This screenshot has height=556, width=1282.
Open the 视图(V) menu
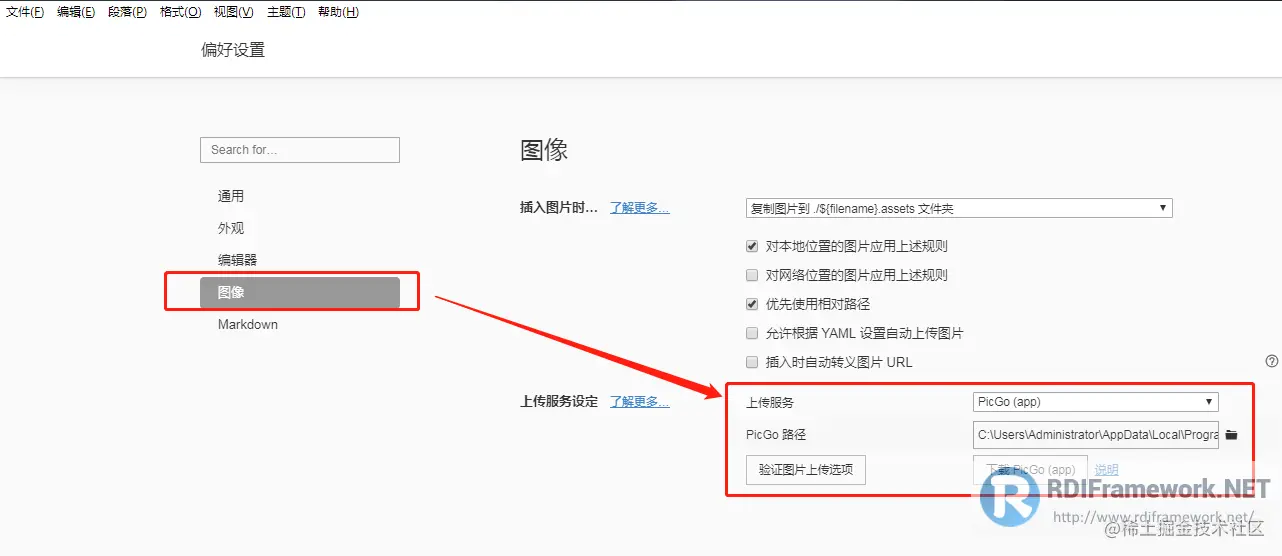234,12
